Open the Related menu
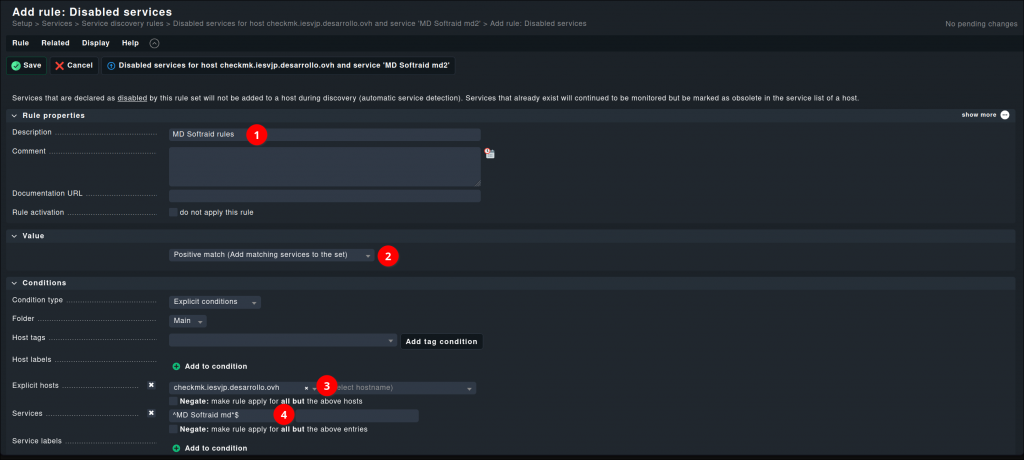1024x460 pixels. tap(55, 43)
